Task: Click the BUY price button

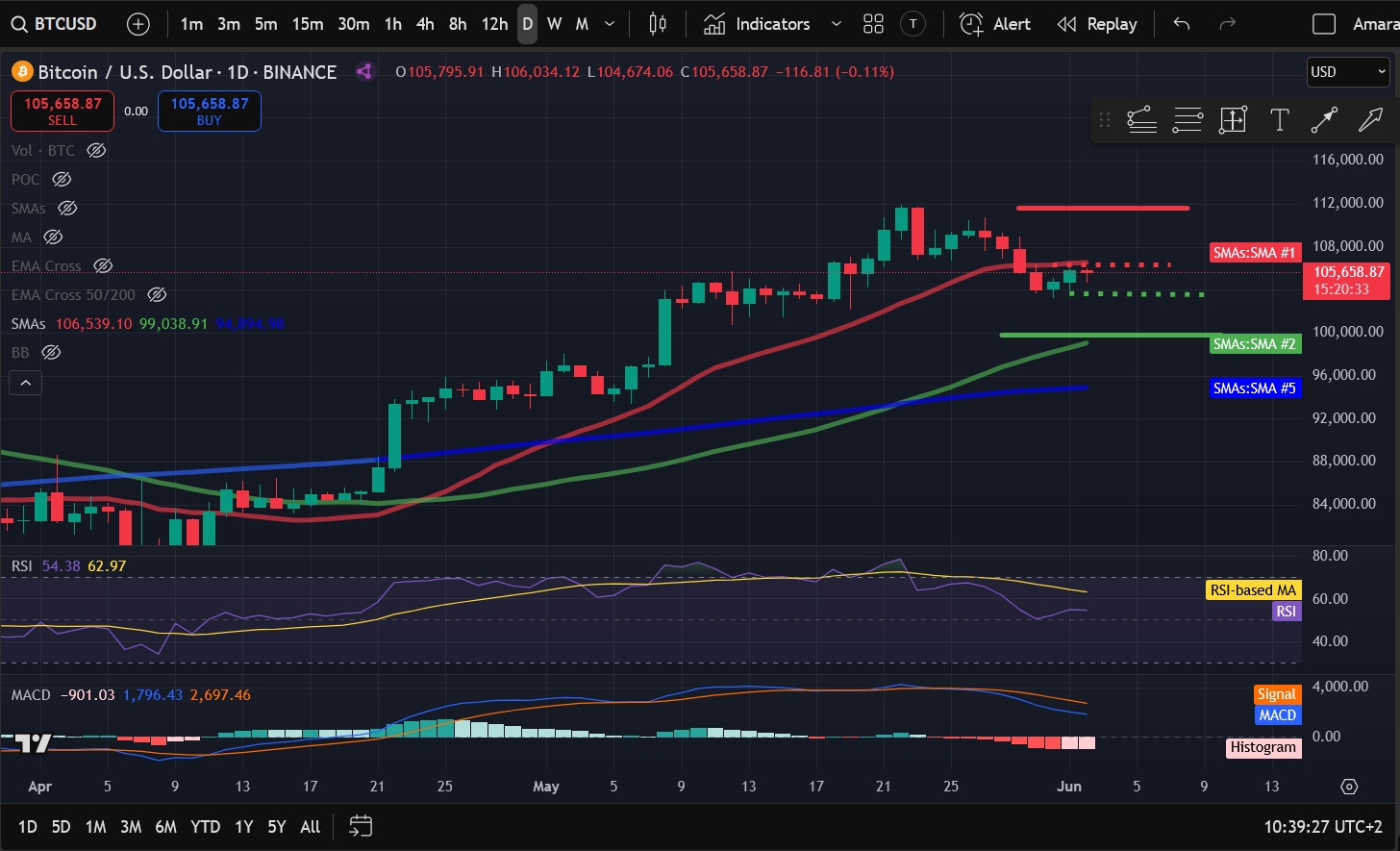Action: (x=210, y=111)
